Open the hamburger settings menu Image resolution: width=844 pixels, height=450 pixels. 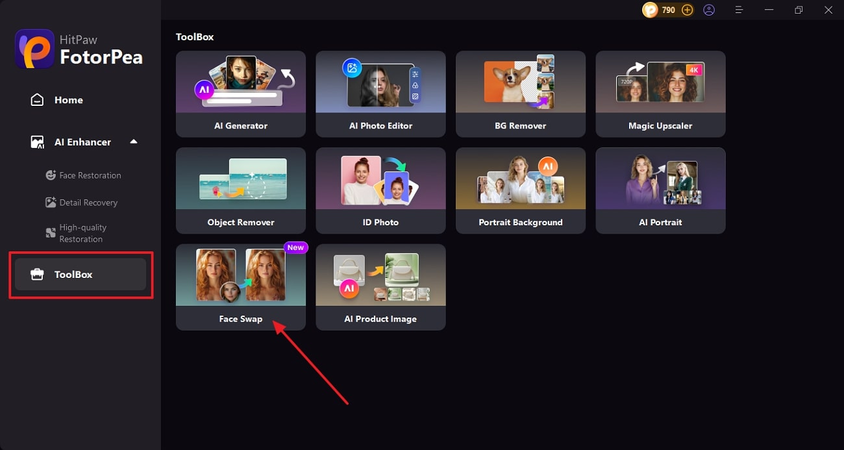coord(738,10)
